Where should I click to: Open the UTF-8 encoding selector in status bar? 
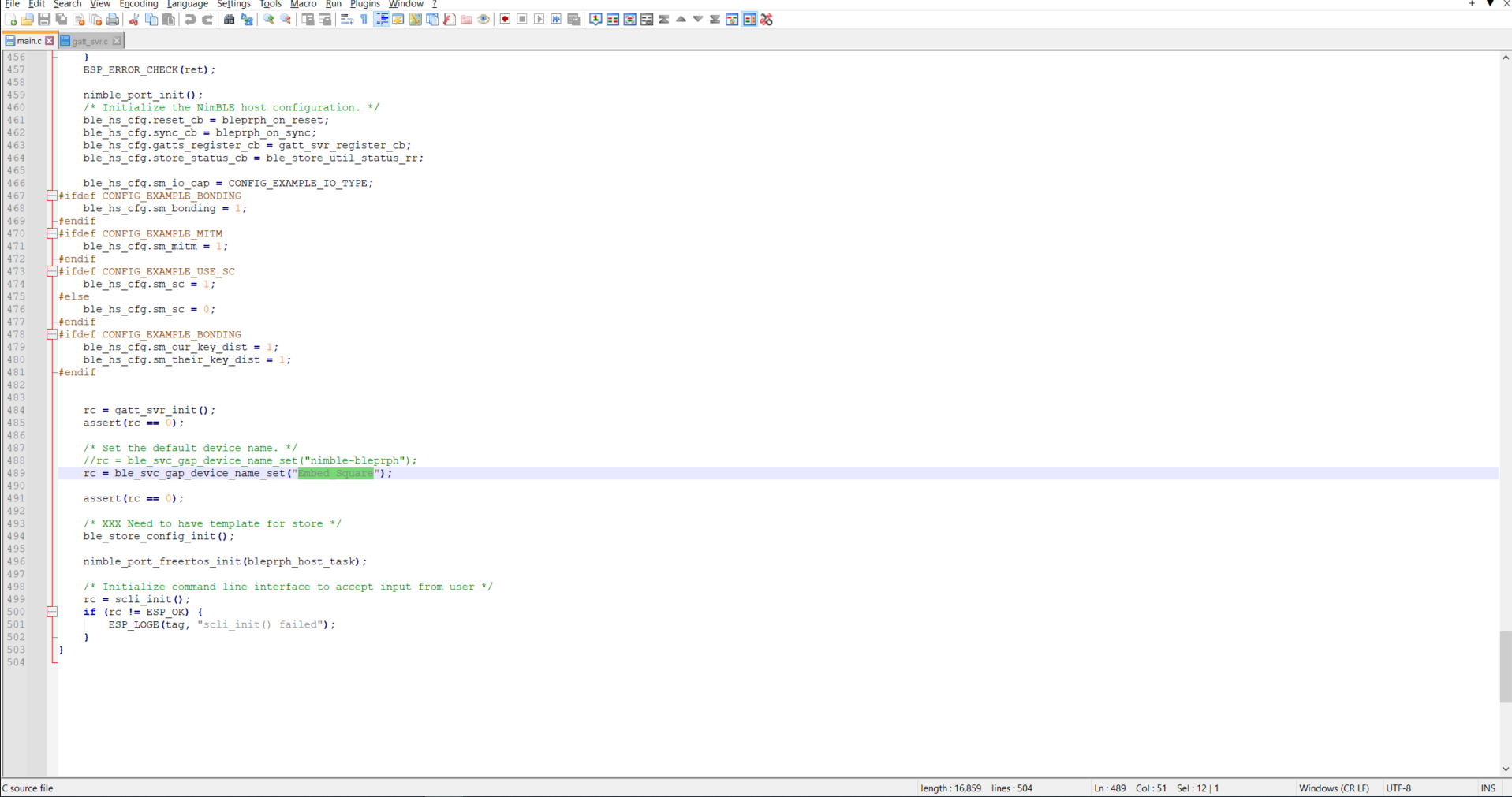point(1398,788)
